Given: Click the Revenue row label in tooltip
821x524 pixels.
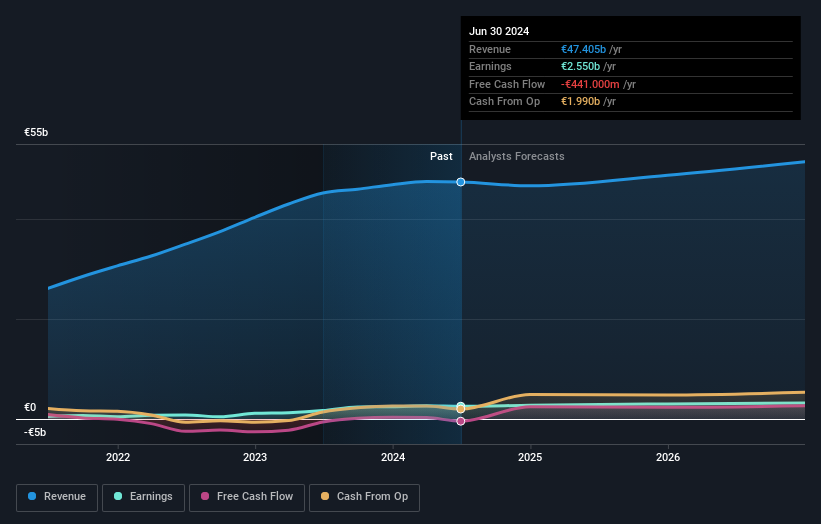Looking at the screenshot, I should 490,49.
